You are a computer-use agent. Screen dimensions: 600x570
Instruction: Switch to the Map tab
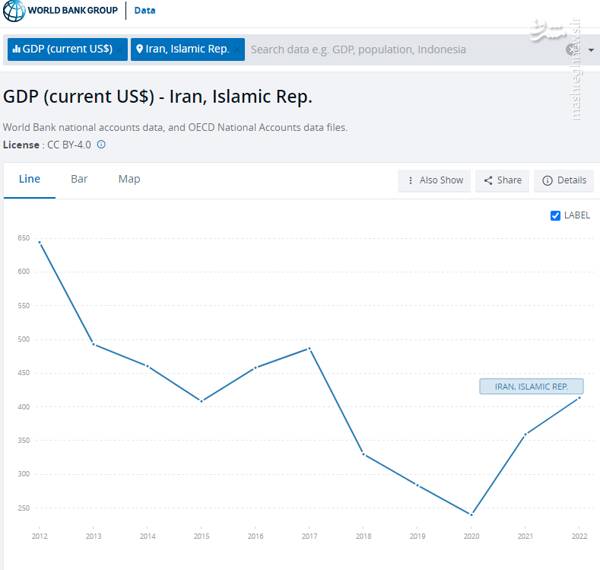[x=129, y=179]
